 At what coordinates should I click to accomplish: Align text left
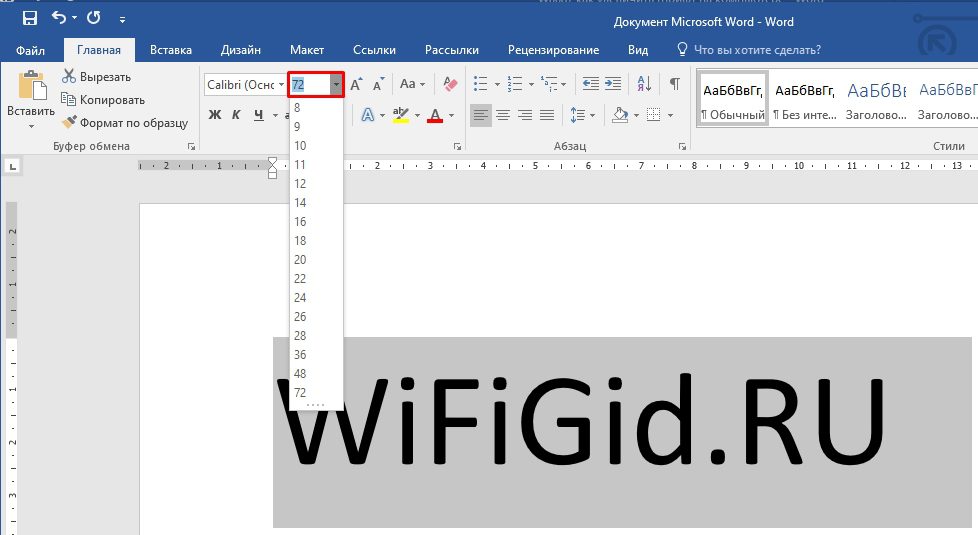point(480,115)
